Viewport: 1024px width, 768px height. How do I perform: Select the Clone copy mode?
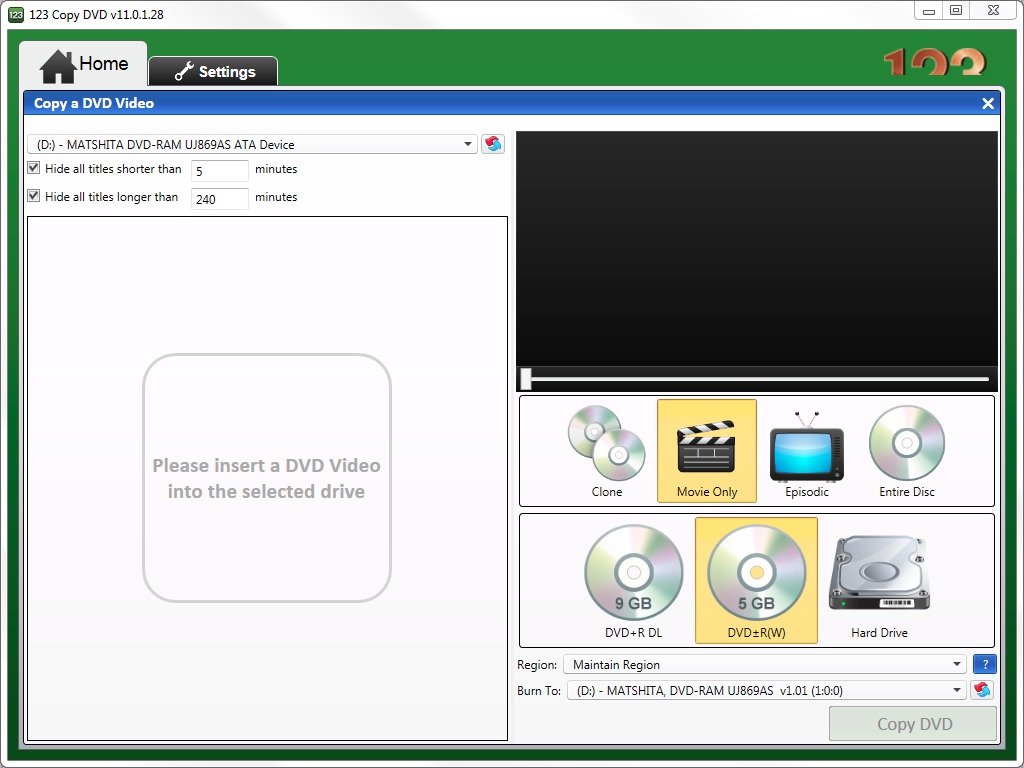click(607, 451)
